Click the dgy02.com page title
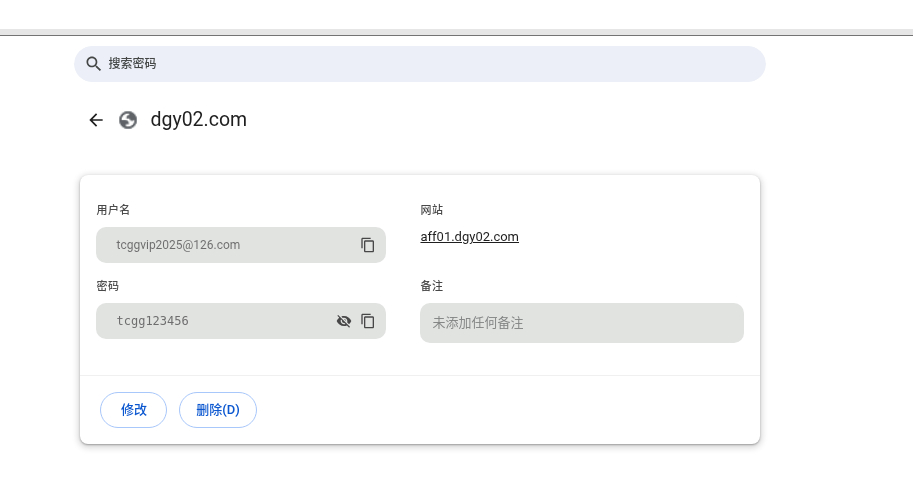 (199, 119)
